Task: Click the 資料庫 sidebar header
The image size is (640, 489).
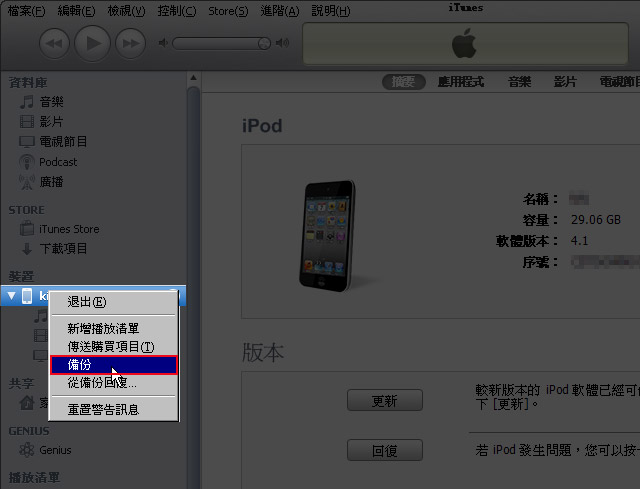Action: pos(28,82)
